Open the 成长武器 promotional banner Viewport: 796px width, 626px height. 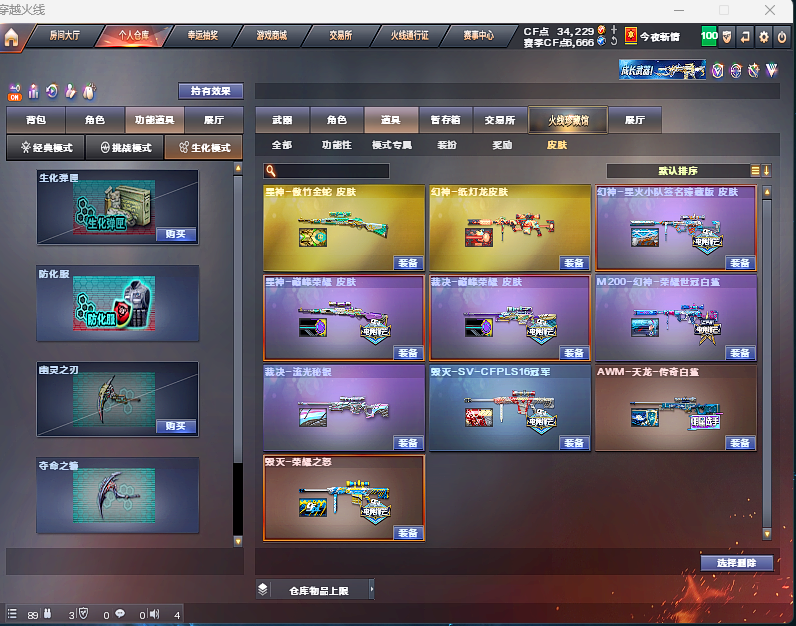(662, 70)
